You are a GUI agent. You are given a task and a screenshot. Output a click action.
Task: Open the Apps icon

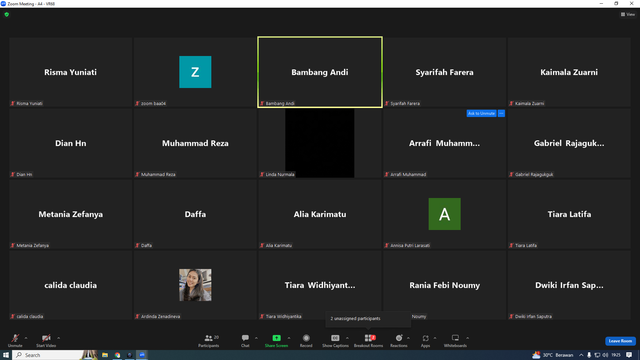[x=425, y=338]
